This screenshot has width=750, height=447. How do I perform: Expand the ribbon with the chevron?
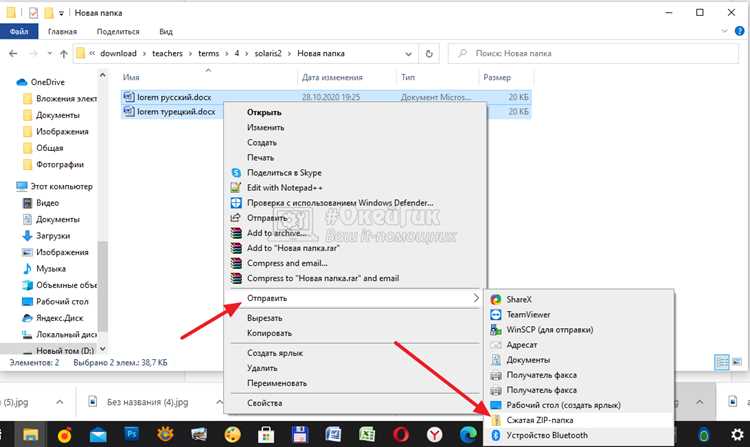724,32
